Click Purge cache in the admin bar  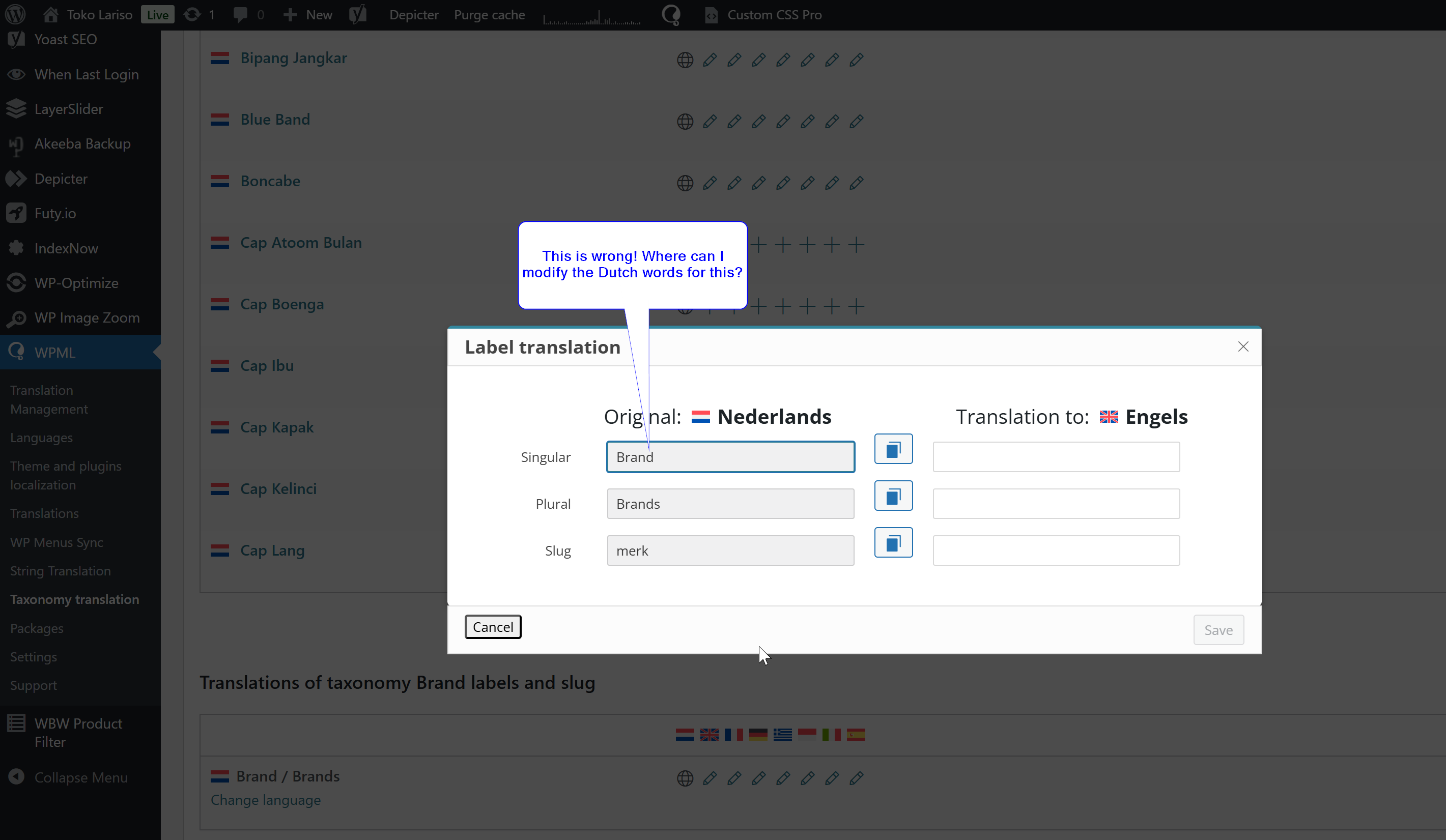(x=490, y=14)
